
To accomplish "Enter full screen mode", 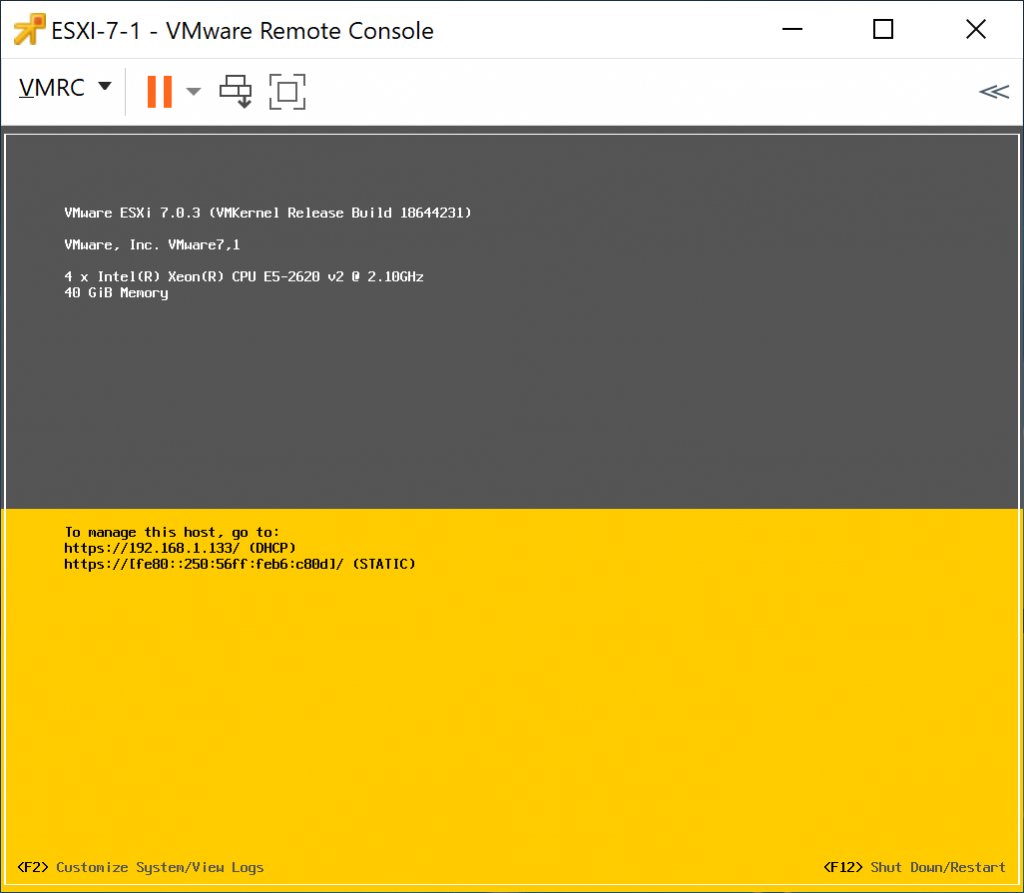I will 287,91.
